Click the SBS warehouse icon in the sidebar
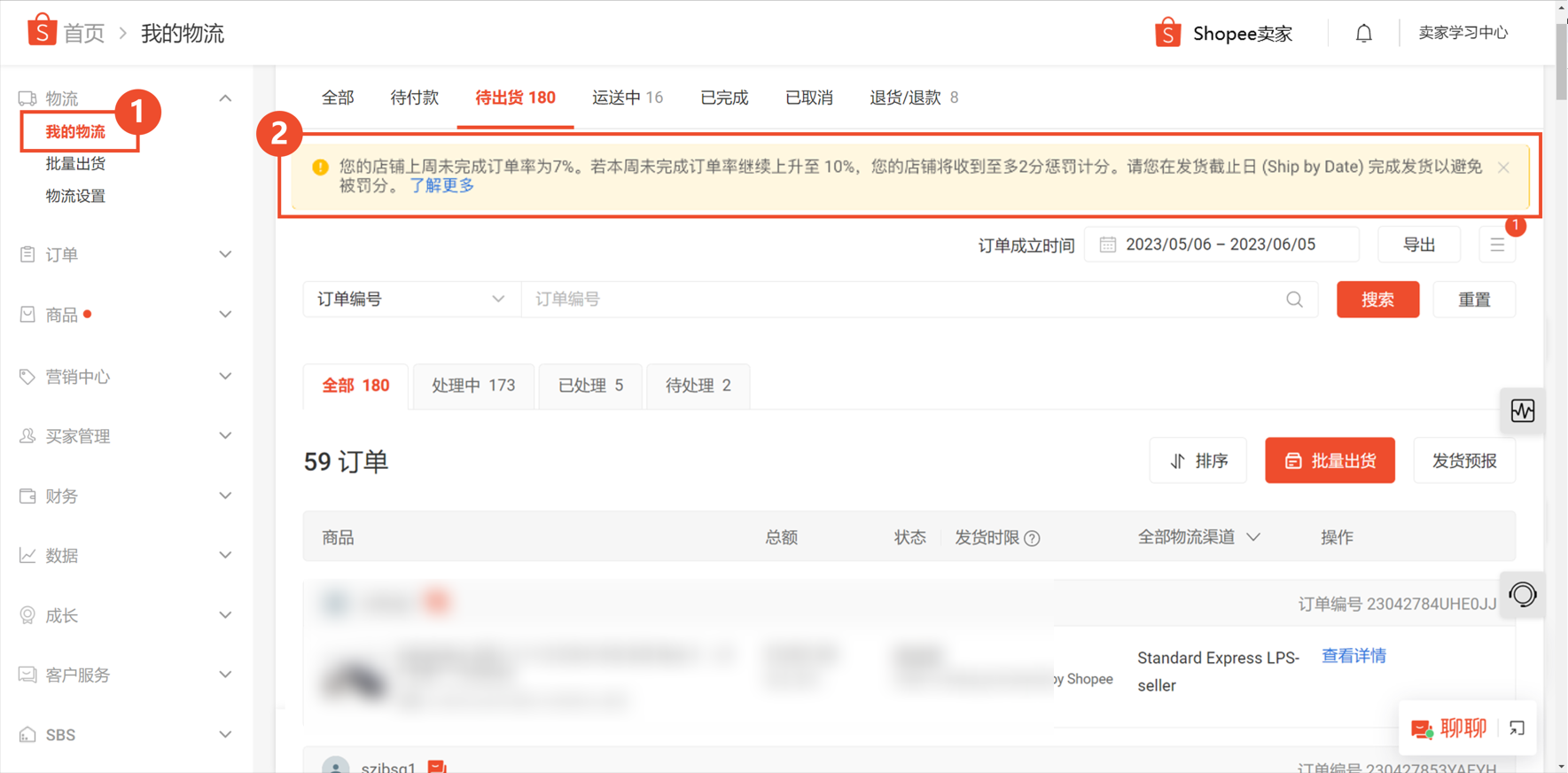This screenshot has width=1568, height=773. [27, 735]
